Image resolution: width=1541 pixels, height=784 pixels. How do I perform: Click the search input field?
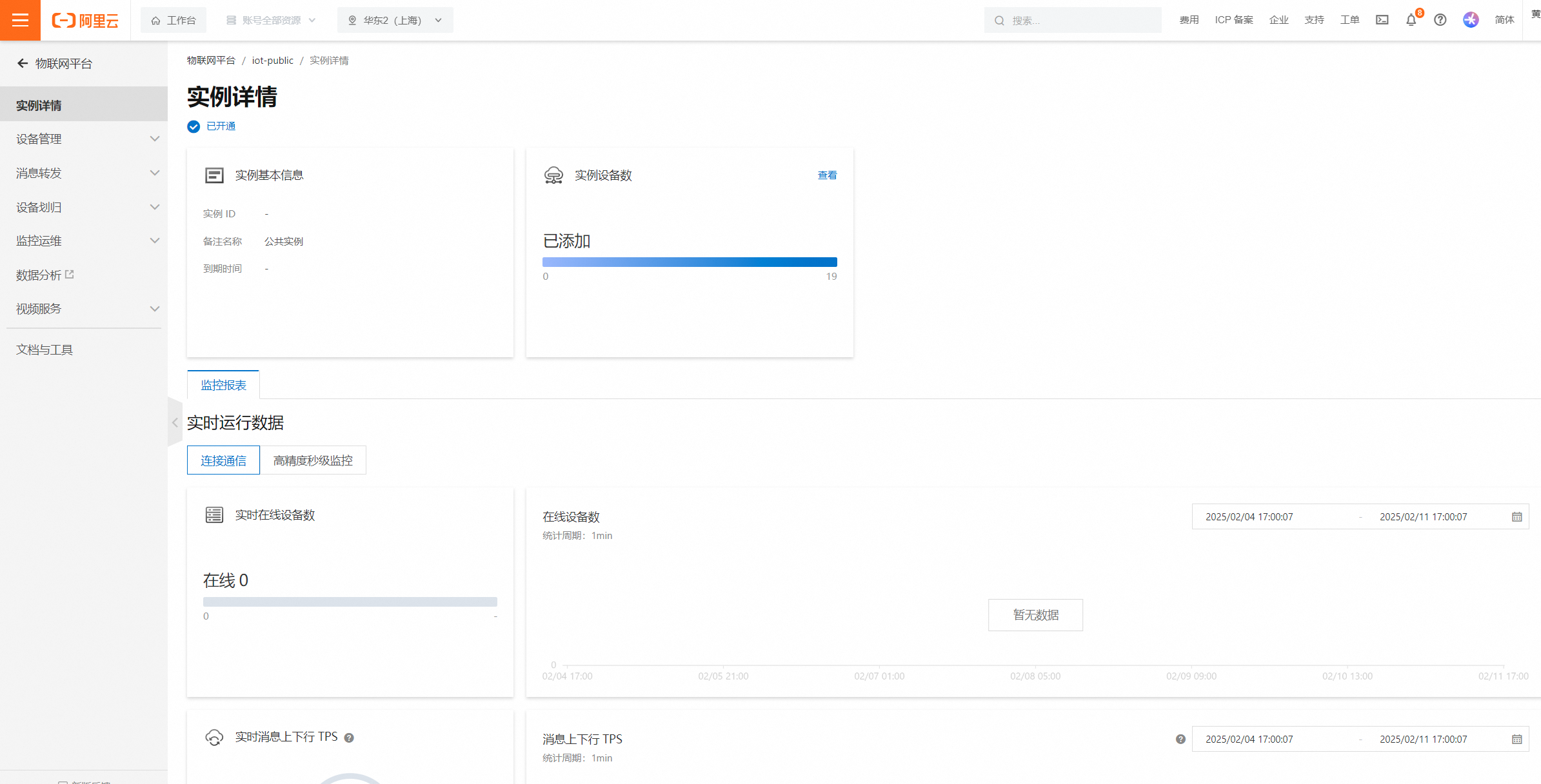coord(1073,20)
